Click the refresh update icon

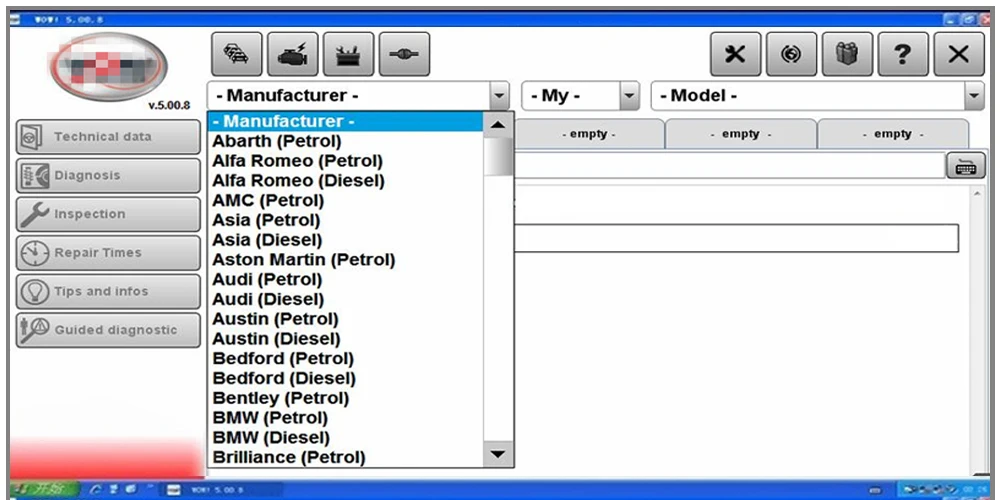pyautogui.click(x=791, y=55)
